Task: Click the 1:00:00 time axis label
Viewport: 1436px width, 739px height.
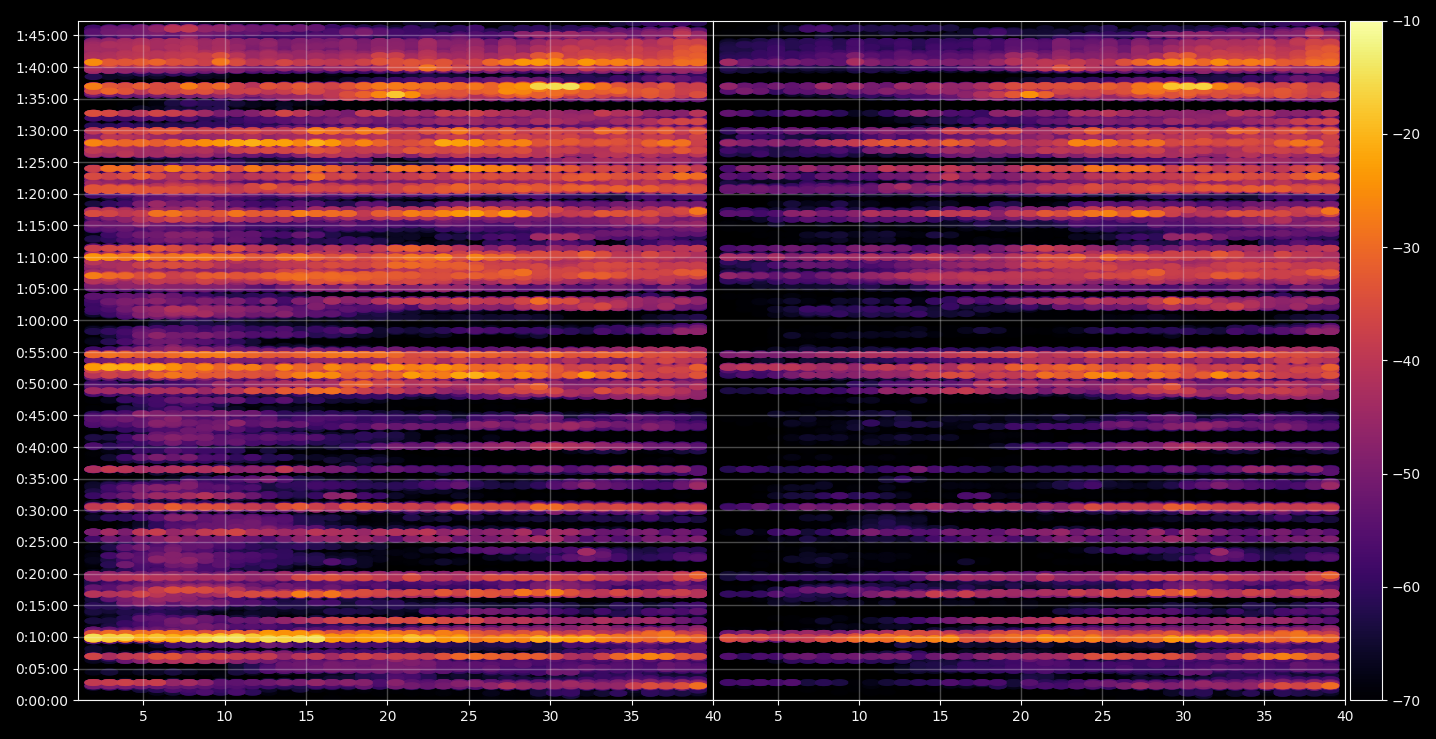Action: [x=43, y=320]
